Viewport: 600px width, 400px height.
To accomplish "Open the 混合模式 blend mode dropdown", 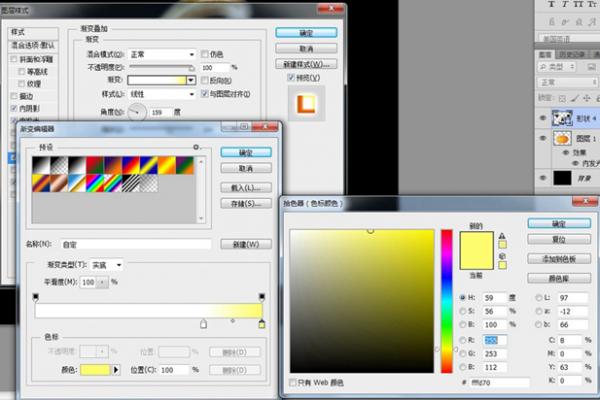I will pyautogui.click(x=161, y=54).
